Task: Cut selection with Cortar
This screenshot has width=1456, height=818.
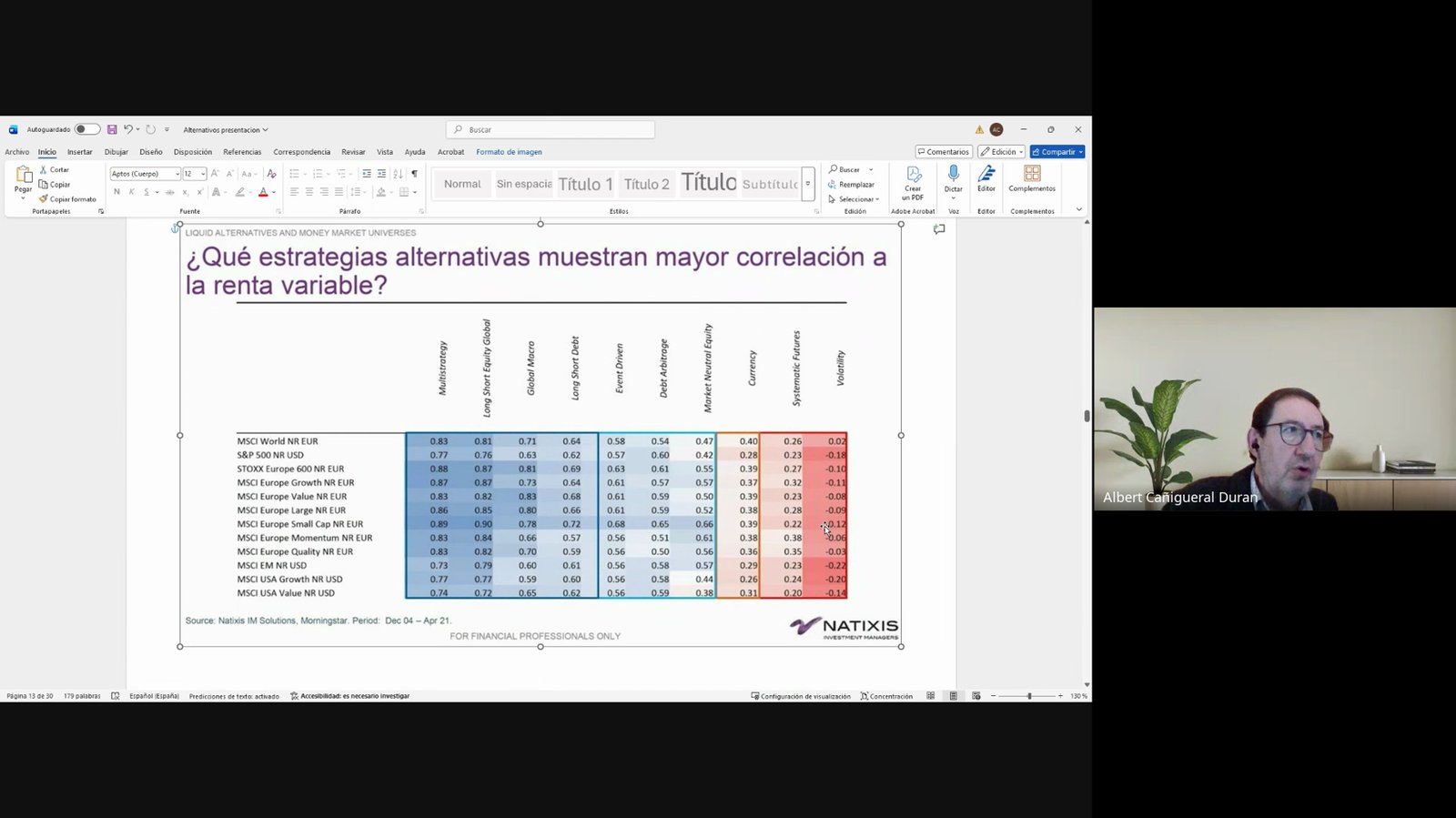Action: [55, 170]
